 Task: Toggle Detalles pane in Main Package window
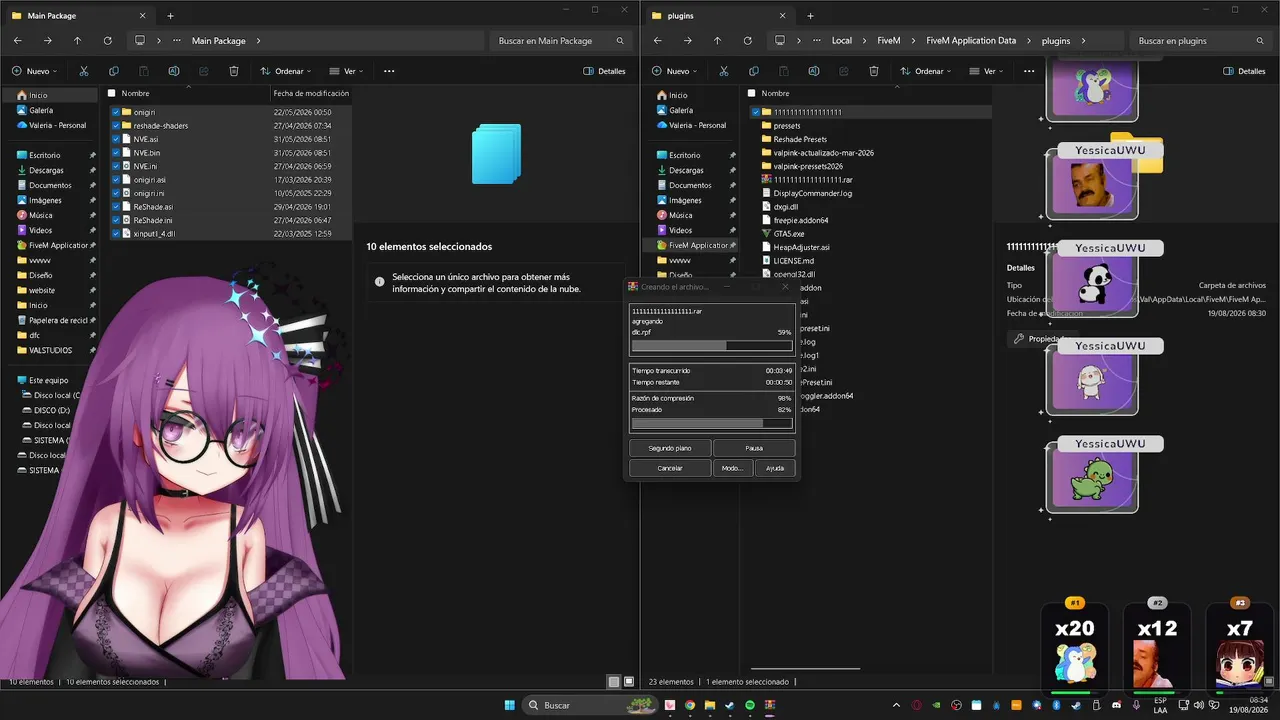604,71
